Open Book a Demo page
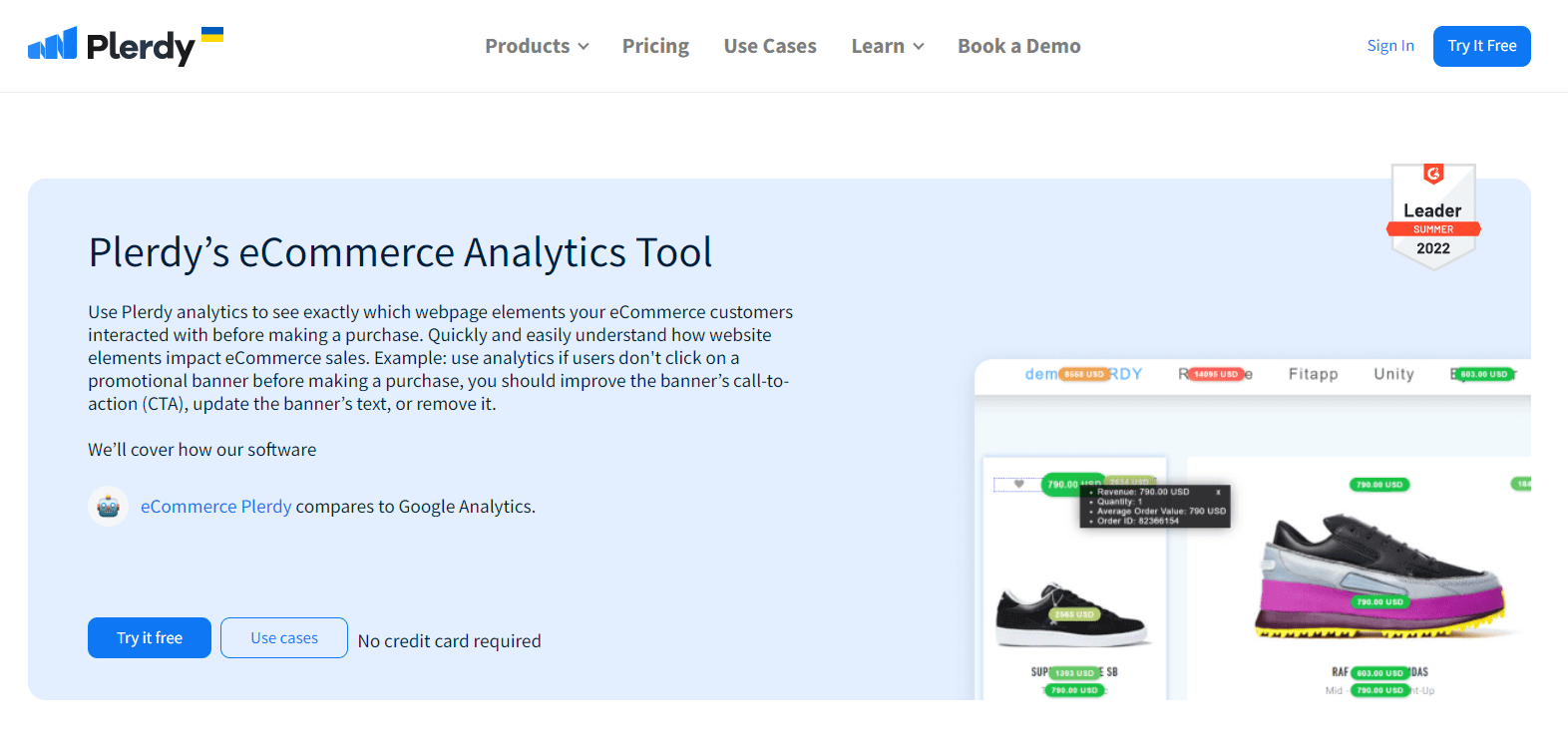The height and width of the screenshot is (756, 1568). [x=1019, y=46]
